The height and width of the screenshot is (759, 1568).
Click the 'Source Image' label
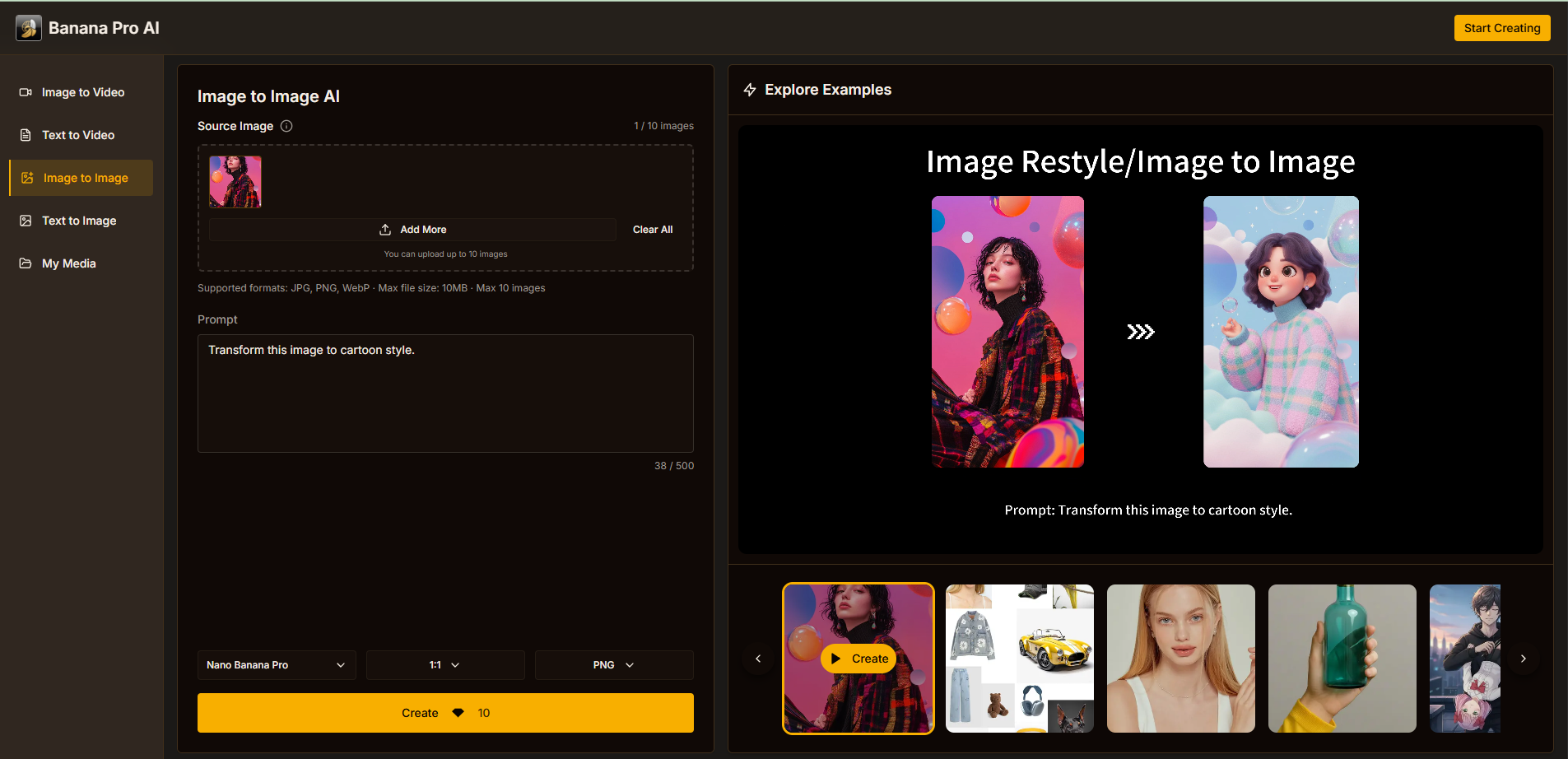click(x=235, y=126)
